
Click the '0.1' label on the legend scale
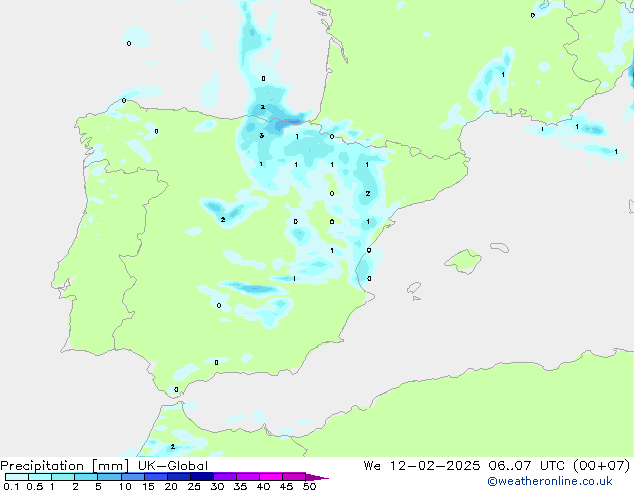click(x=11, y=486)
